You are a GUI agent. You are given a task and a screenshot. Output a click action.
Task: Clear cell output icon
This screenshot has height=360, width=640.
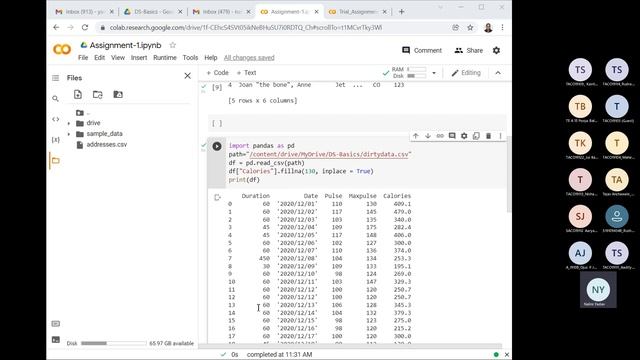(x=217, y=198)
